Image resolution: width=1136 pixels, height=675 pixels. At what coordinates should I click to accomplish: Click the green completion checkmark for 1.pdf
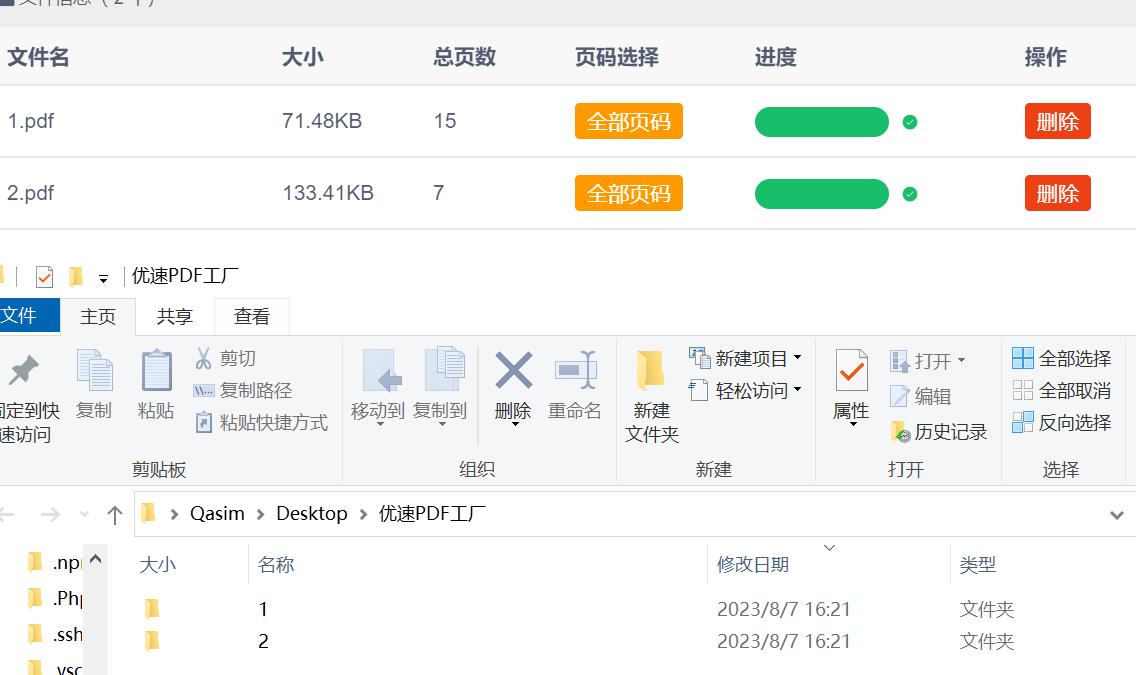click(x=911, y=122)
